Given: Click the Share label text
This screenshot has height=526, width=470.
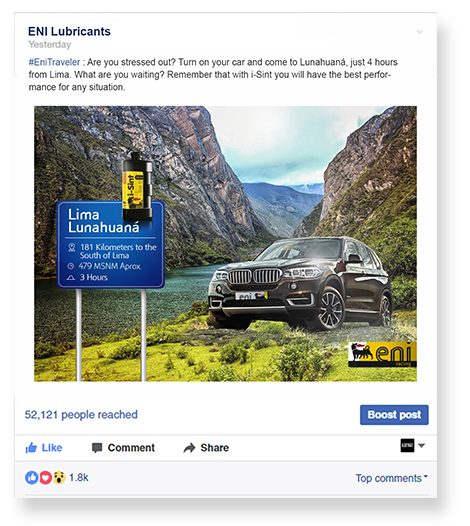Looking at the screenshot, I should pos(215,448).
